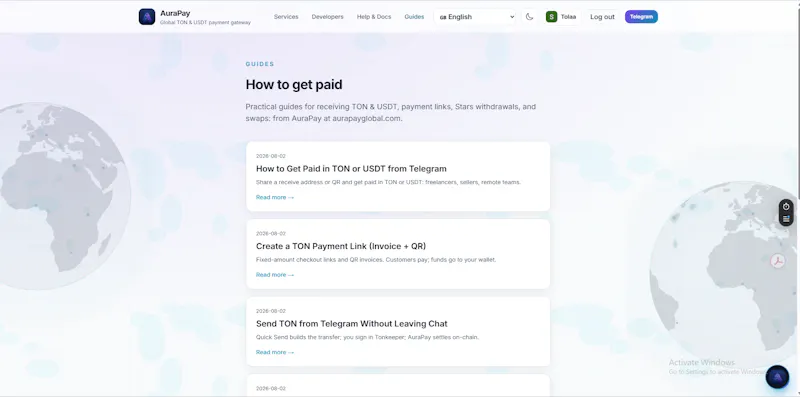Toggle dark mode with the moon icon
The height and width of the screenshot is (397, 800).
[530, 17]
